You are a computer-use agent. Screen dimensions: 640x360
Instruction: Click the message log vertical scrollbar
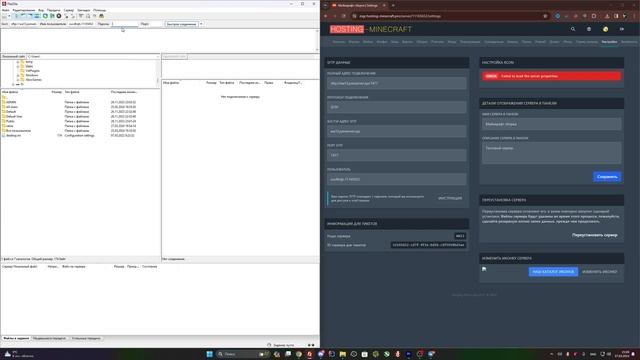[x=317, y=40]
